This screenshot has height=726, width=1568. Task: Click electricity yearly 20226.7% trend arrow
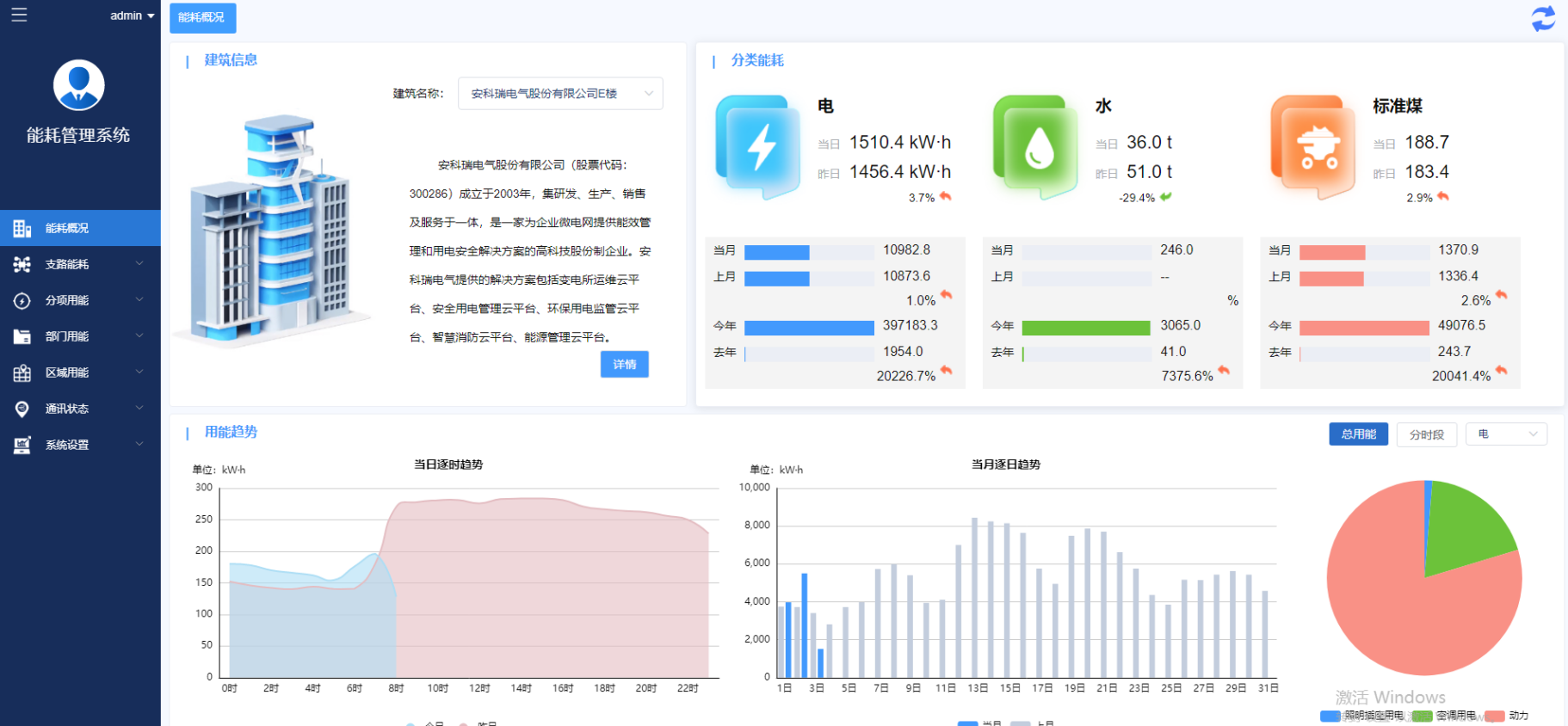(x=947, y=371)
